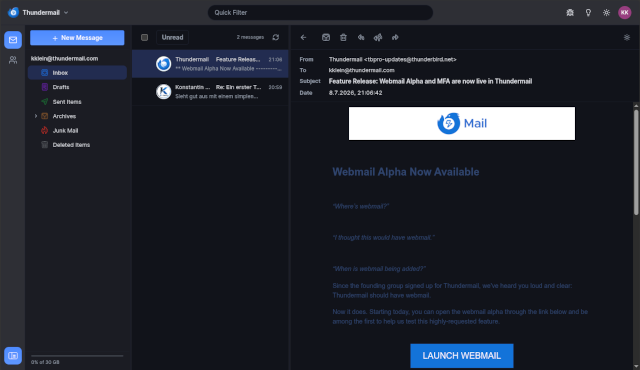640x370 pixels.
Task: Click the quote "When is webmail being added?"
Action: pos(379,269)
